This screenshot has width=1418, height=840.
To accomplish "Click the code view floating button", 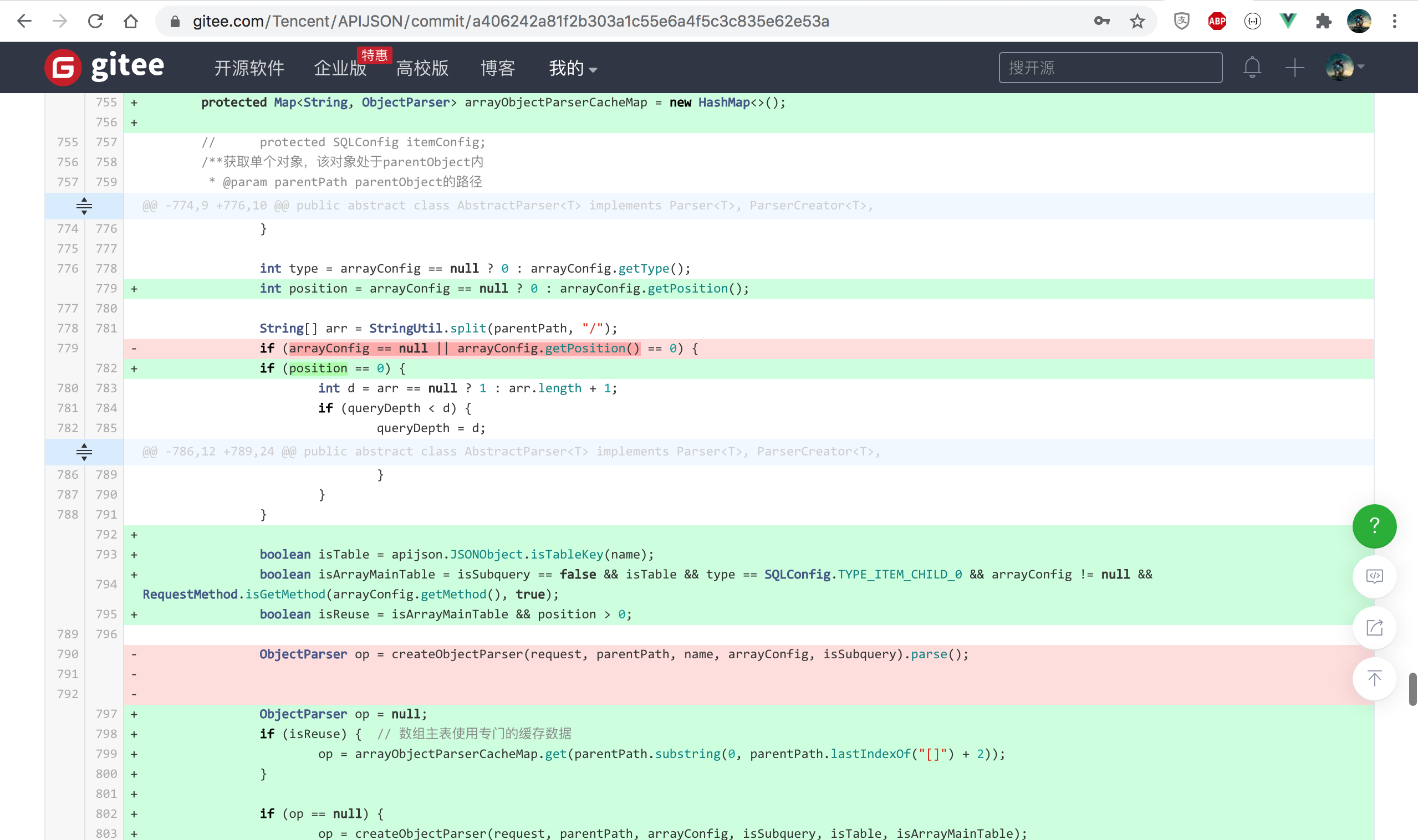I will [x=1374, y=576].
